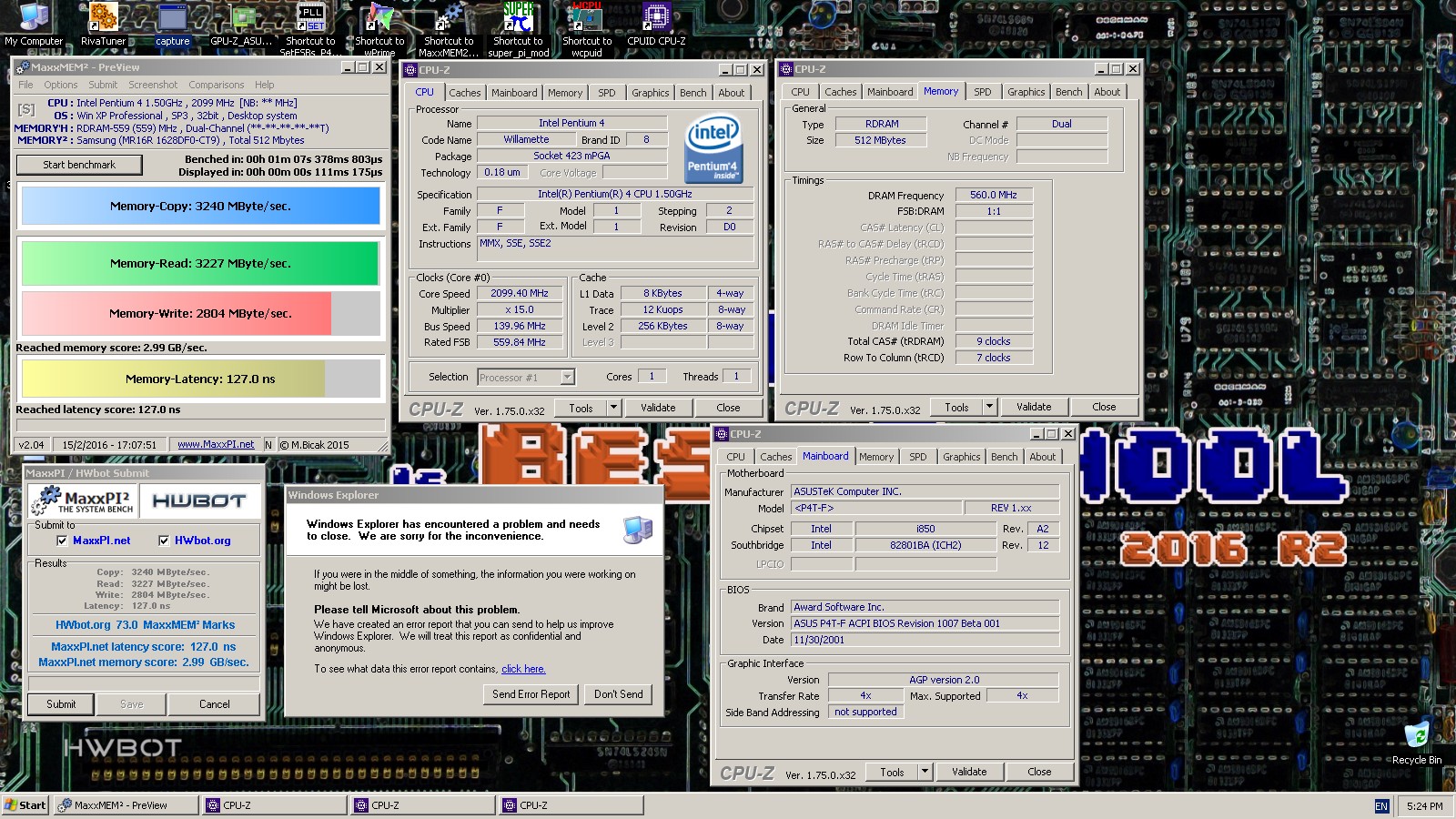Screen dimensions: 1456x819
Task: Expand Tools dropdown arrow in the CPU tab window
Action: pos(613,408)
